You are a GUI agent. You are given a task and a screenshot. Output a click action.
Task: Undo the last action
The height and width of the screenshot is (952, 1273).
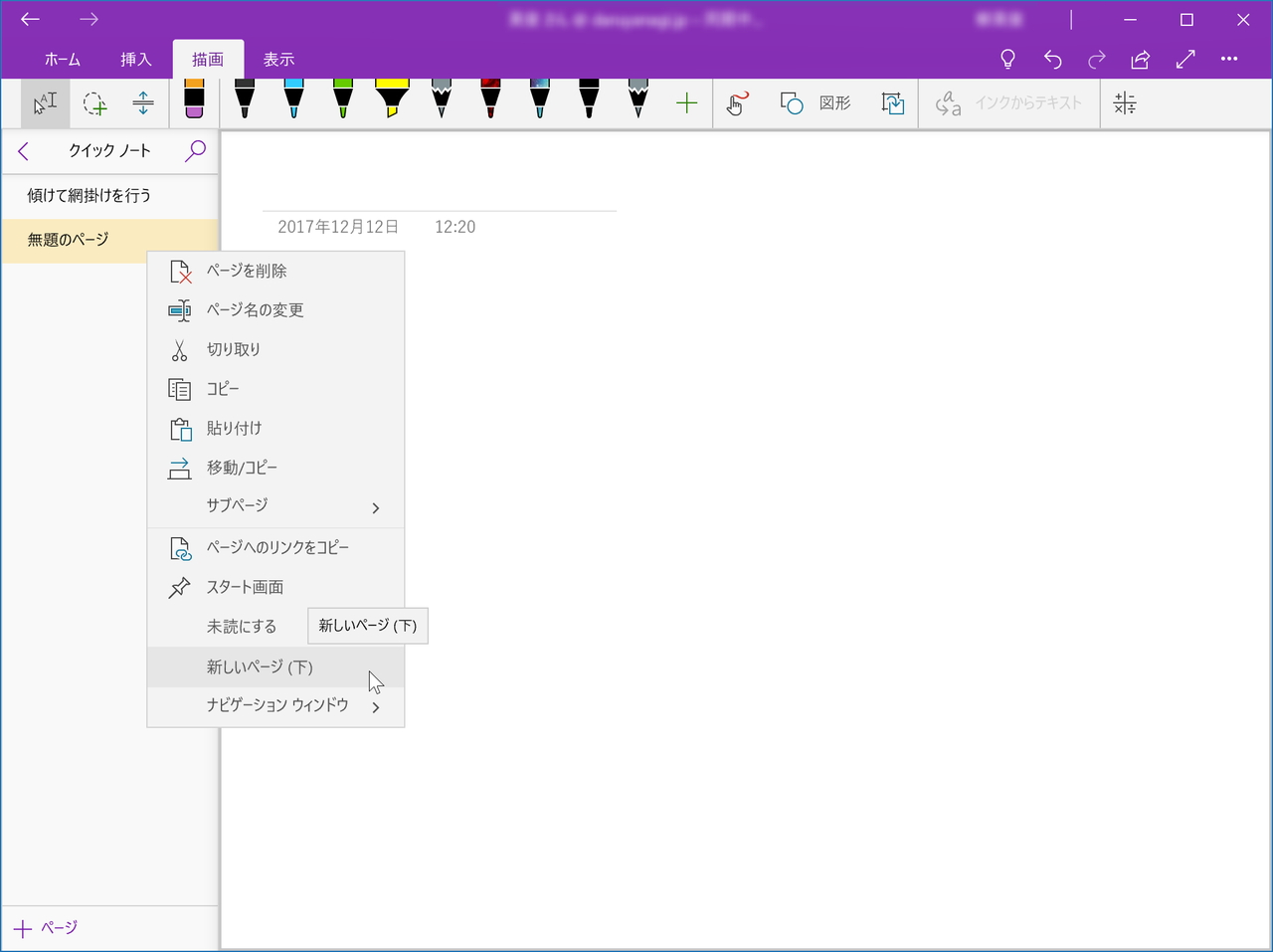coord(1052,60)
